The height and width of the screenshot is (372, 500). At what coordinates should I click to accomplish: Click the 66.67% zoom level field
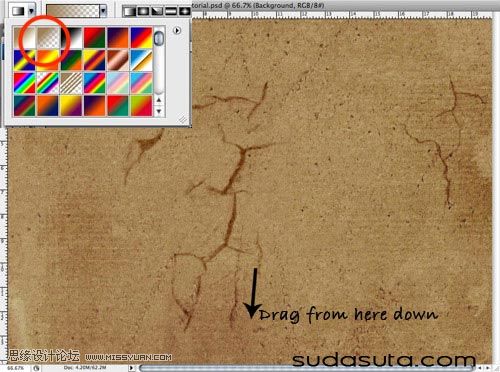tap(16, 368)
